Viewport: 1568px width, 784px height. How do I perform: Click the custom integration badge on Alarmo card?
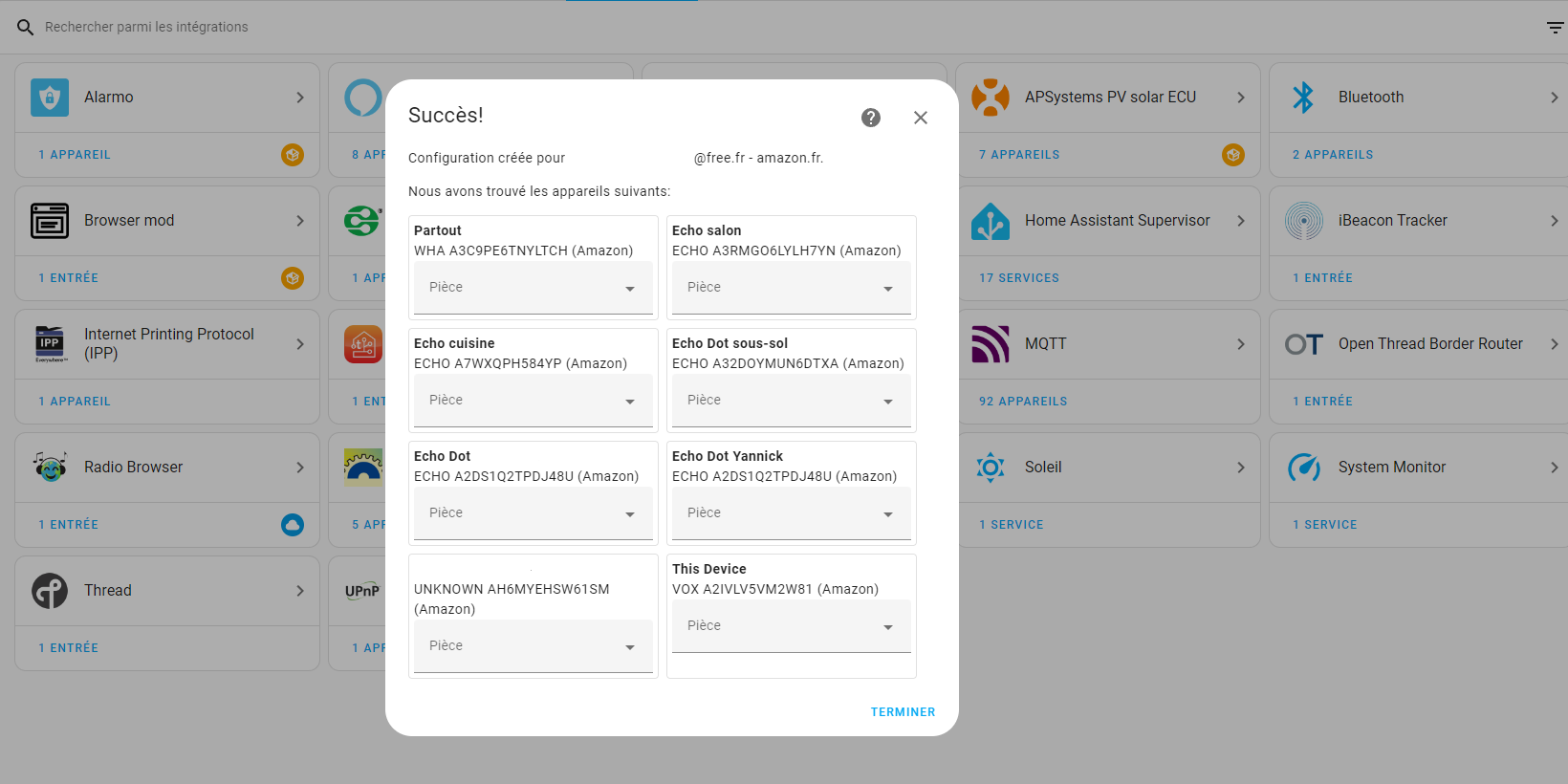(293, 155)
